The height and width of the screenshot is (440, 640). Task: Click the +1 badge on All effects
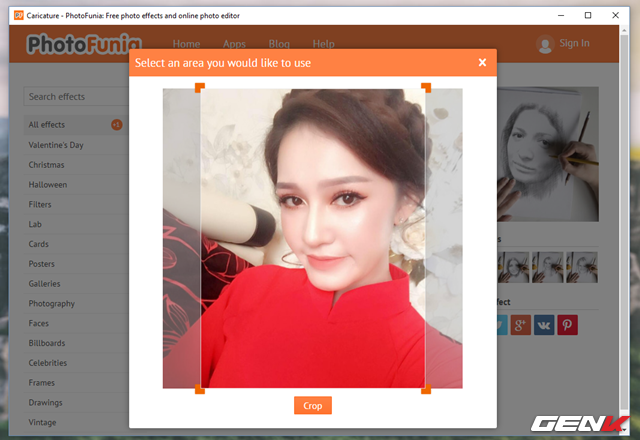pos(116,124)
